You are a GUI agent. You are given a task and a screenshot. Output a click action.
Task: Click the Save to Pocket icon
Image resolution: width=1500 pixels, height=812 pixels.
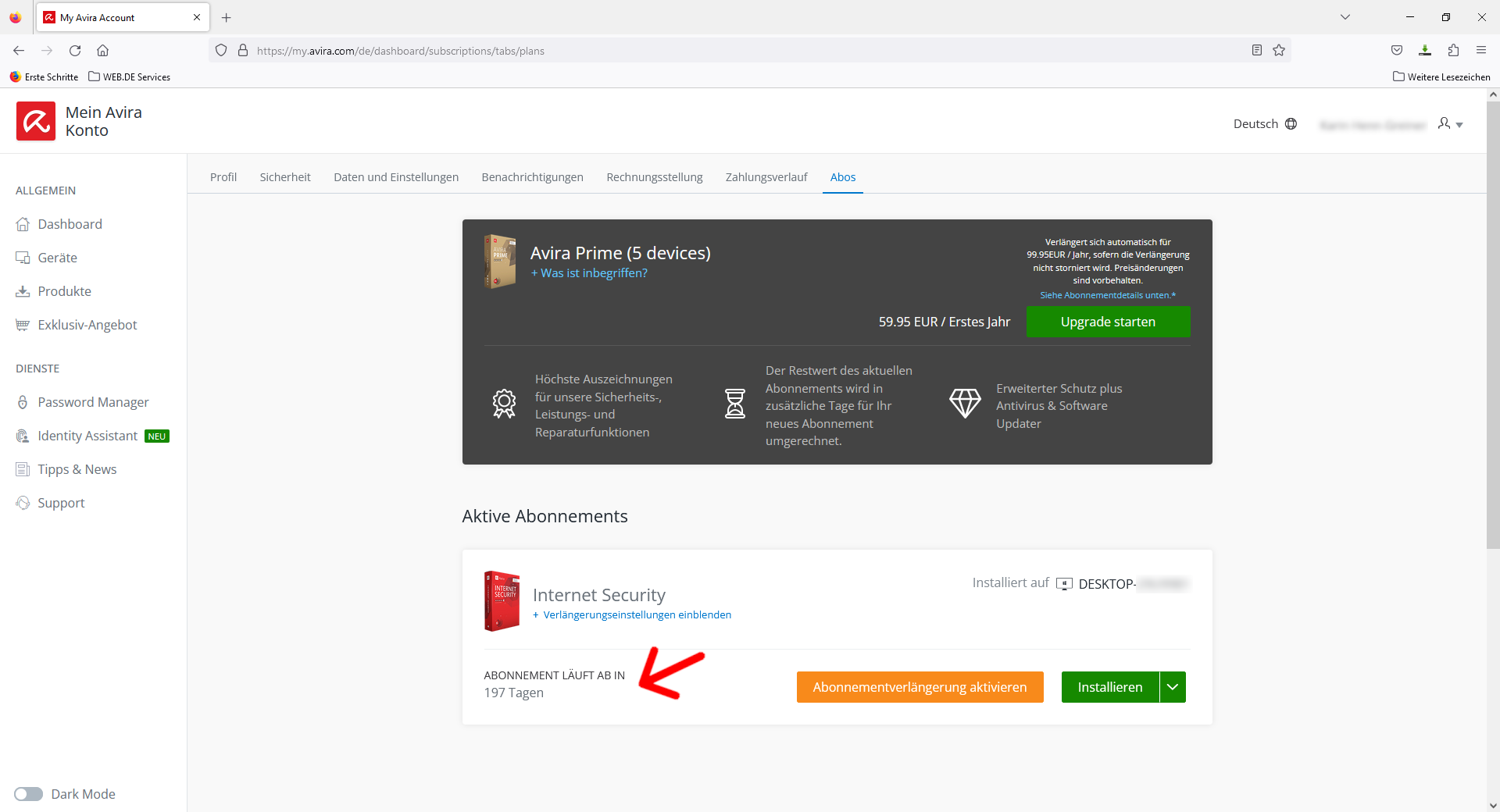[x=1397, y=51]
